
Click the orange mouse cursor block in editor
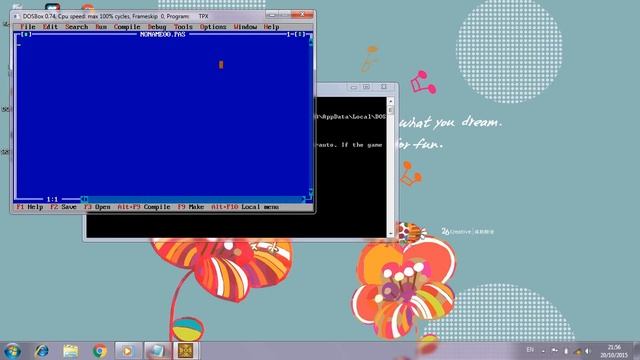point(221,64)
